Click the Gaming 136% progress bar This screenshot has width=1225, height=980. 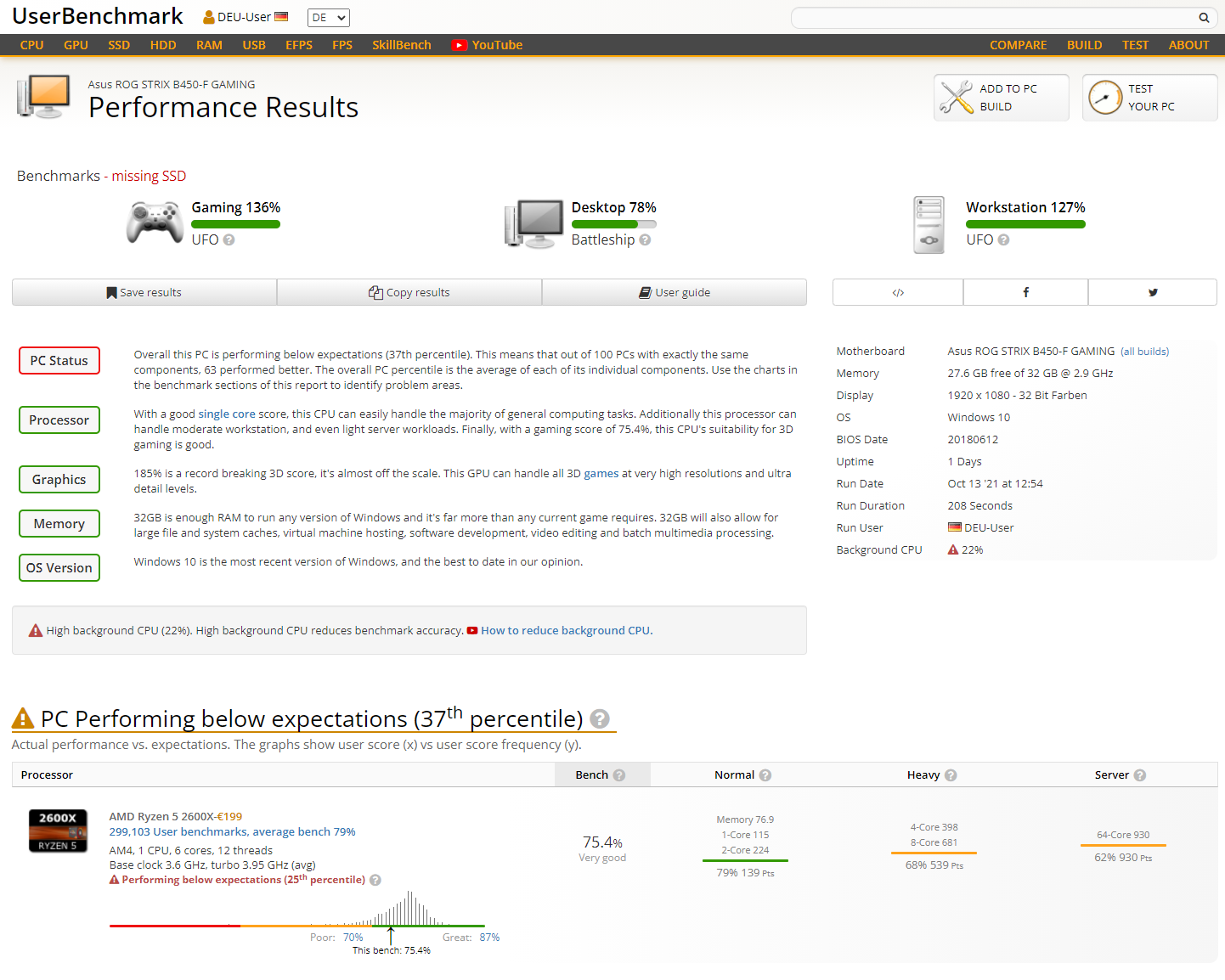(x=235, y=224)
